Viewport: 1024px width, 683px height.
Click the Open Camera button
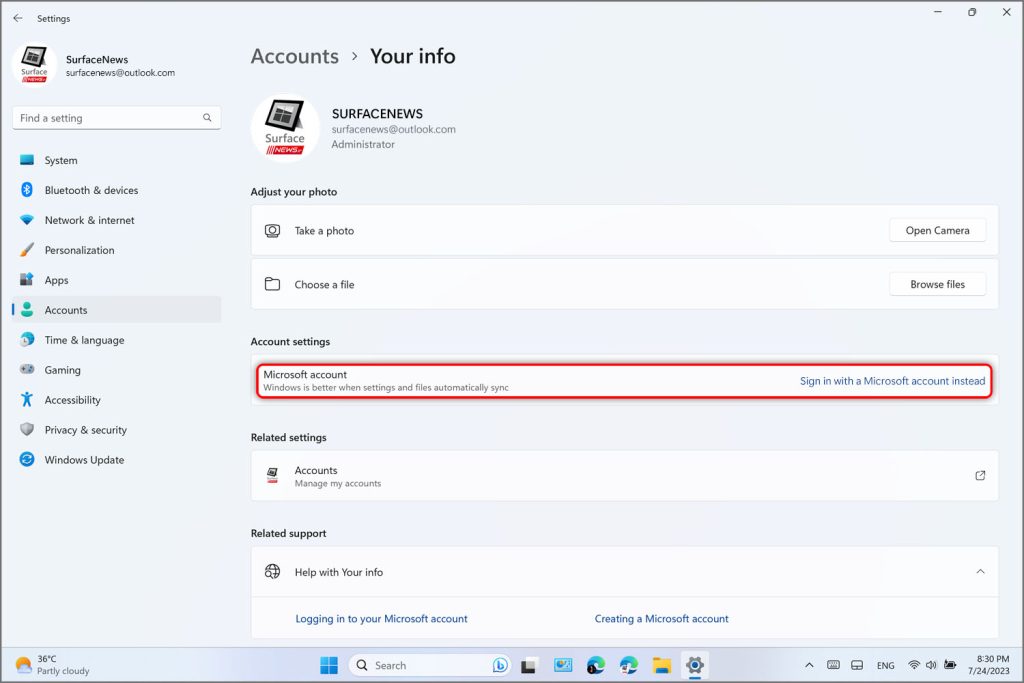point(937,231)
